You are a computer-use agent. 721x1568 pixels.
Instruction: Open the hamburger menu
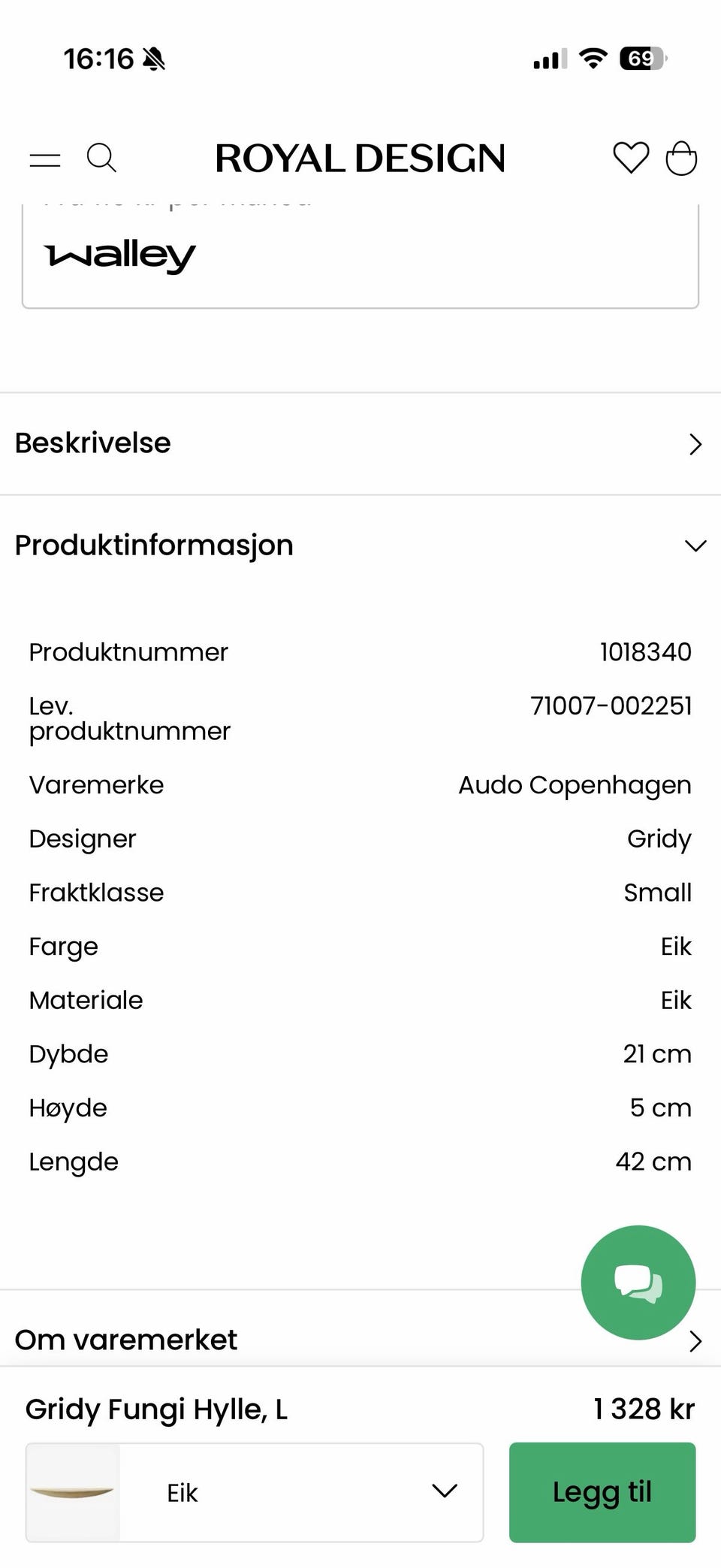click(45, 159)
